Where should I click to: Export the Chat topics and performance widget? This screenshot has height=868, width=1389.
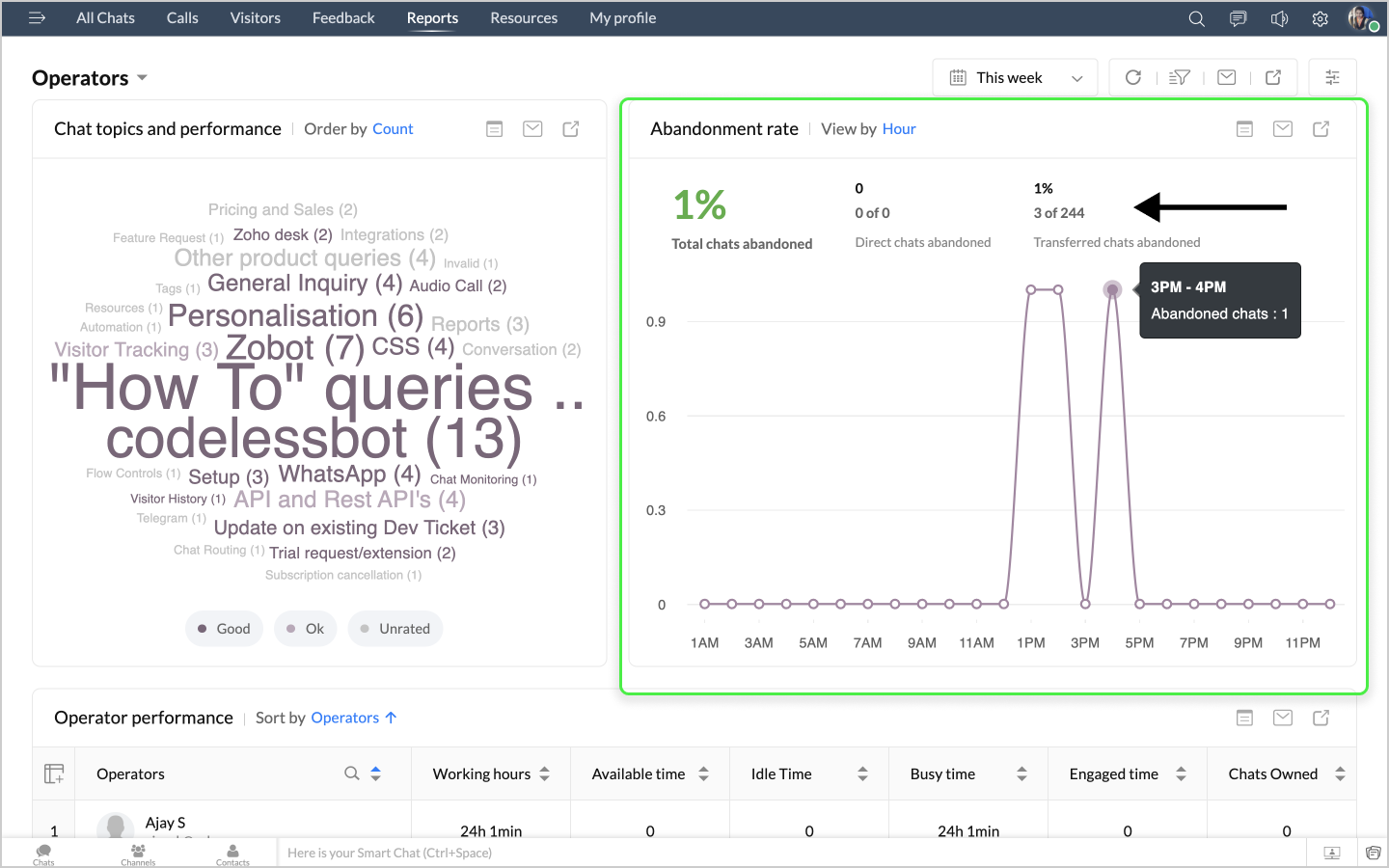point(571,128)
